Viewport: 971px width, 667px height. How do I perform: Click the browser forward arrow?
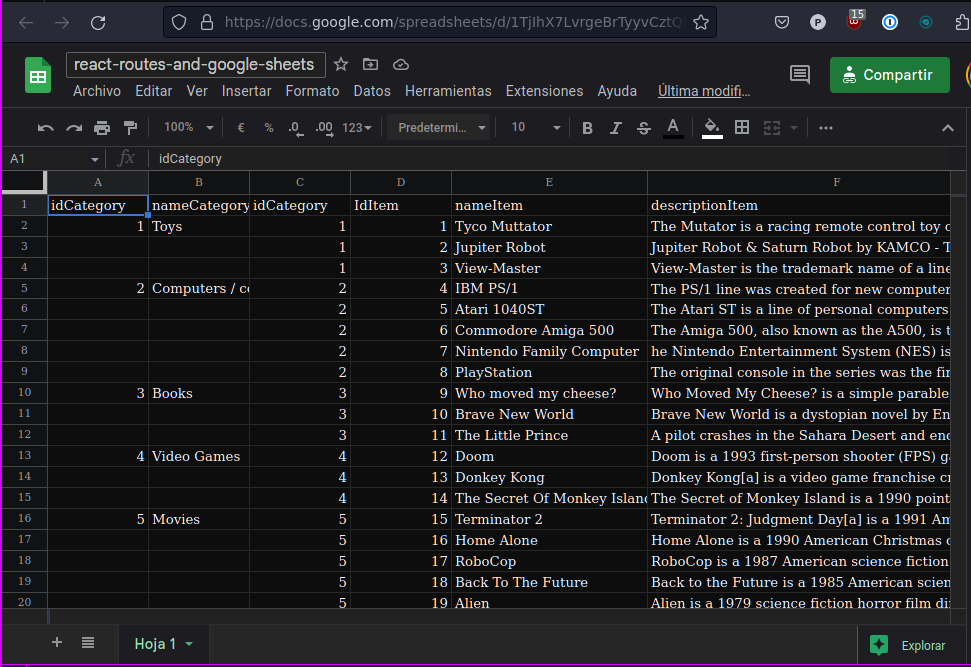[x=62, y=23]
